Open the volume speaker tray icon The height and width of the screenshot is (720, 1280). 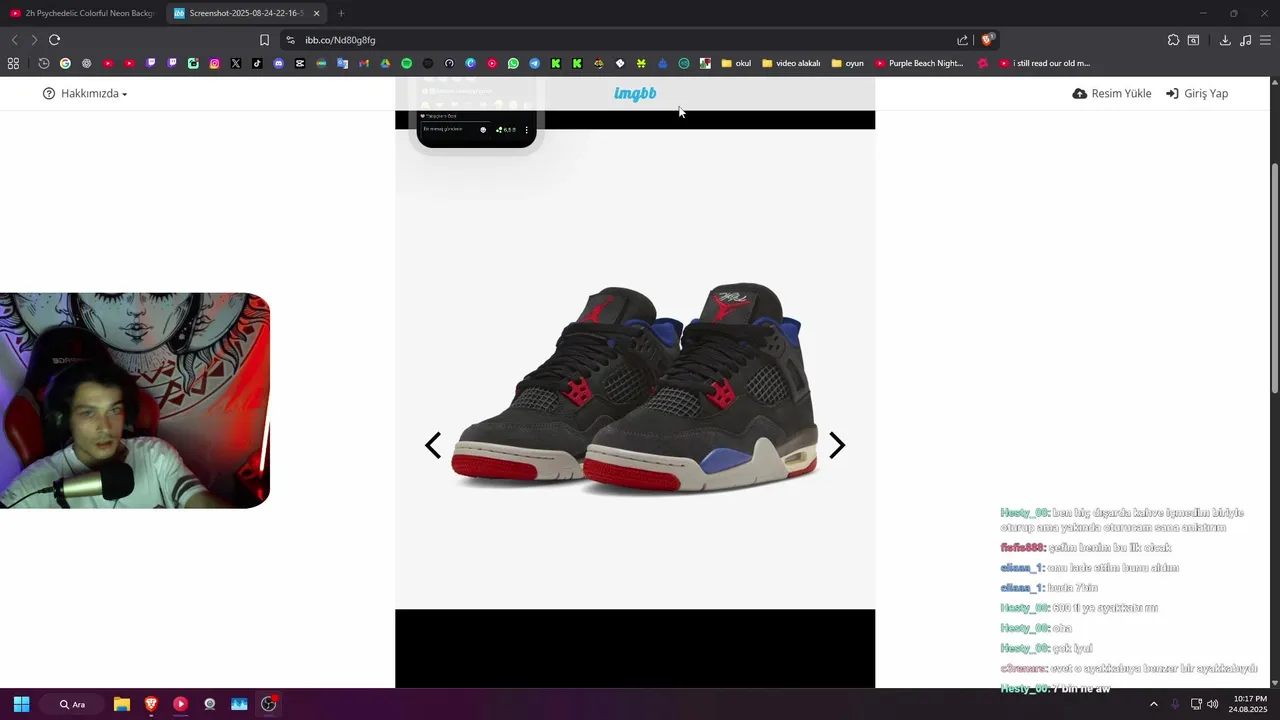(1212, 704)
